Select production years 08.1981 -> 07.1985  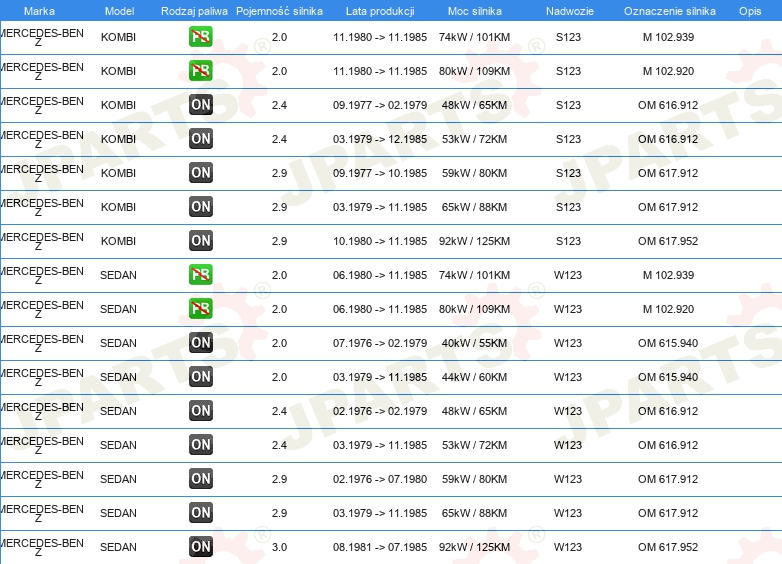(x=380, y=547)
